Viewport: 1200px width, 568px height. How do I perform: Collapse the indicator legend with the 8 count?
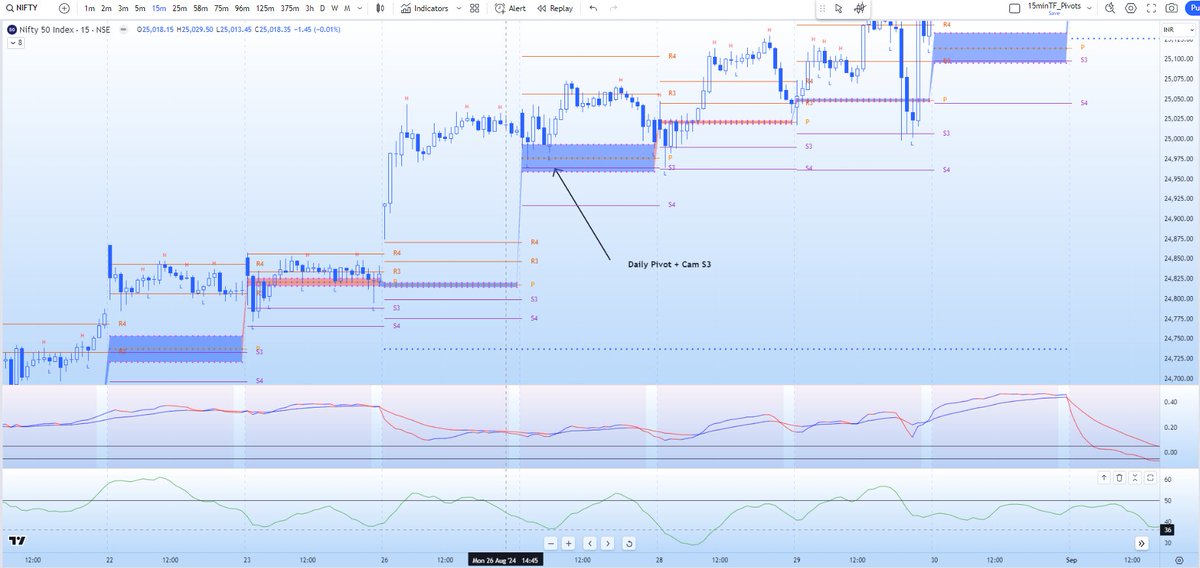coord(15,43)
